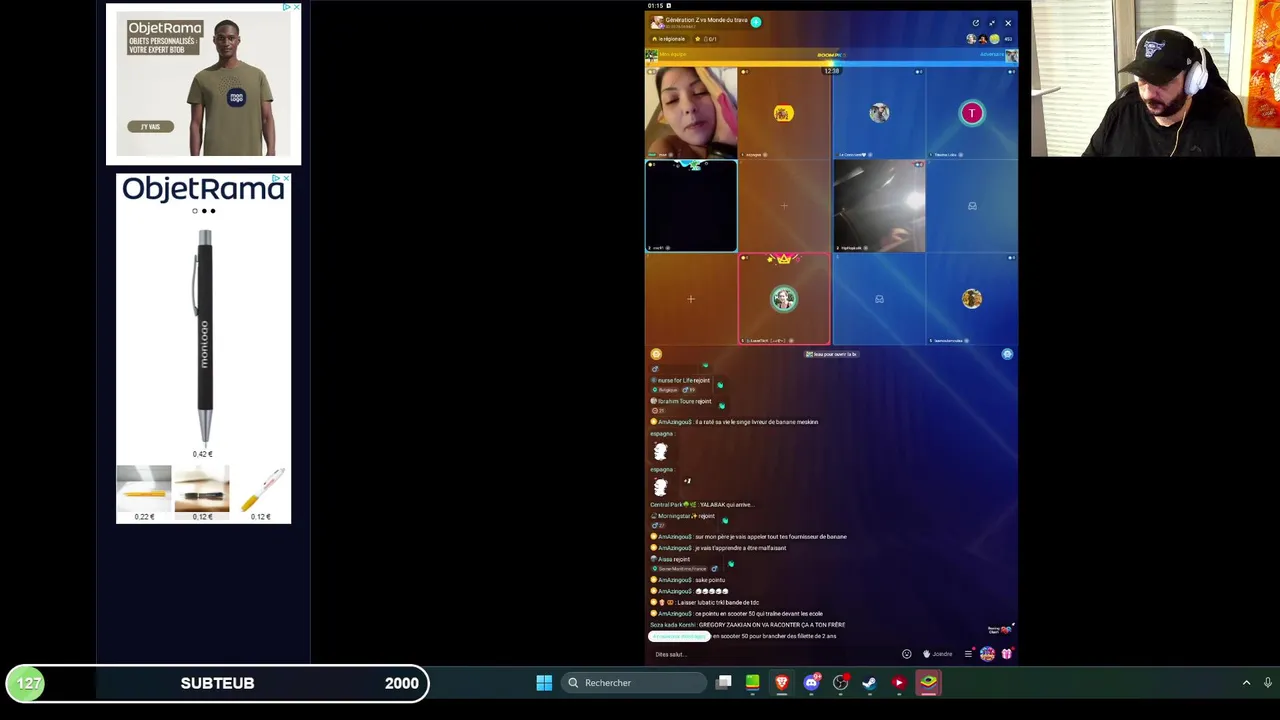
Task: Click the 'Adversaire' team label
Action: 992,54
